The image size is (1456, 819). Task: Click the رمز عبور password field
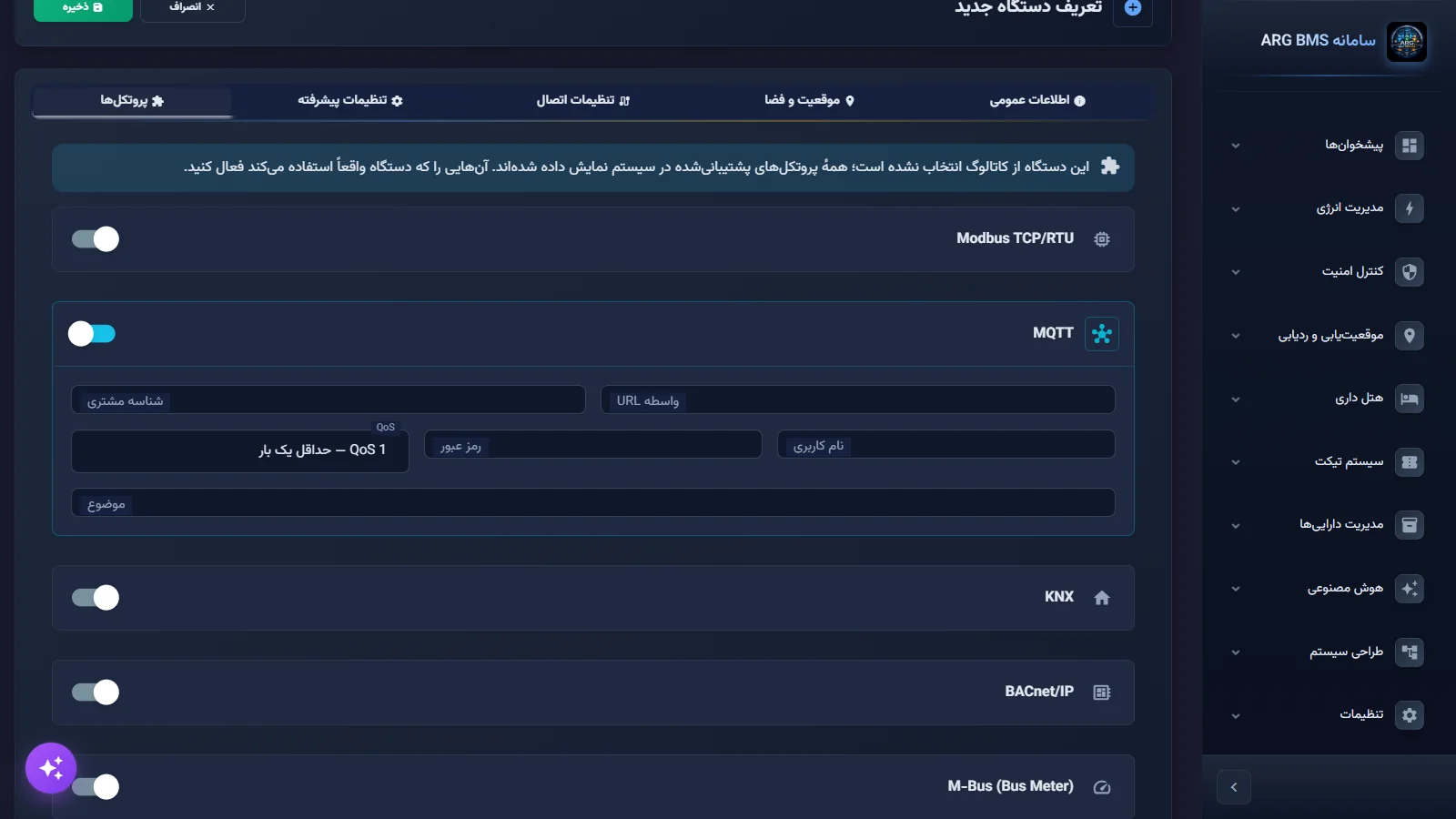click(593, 444)
